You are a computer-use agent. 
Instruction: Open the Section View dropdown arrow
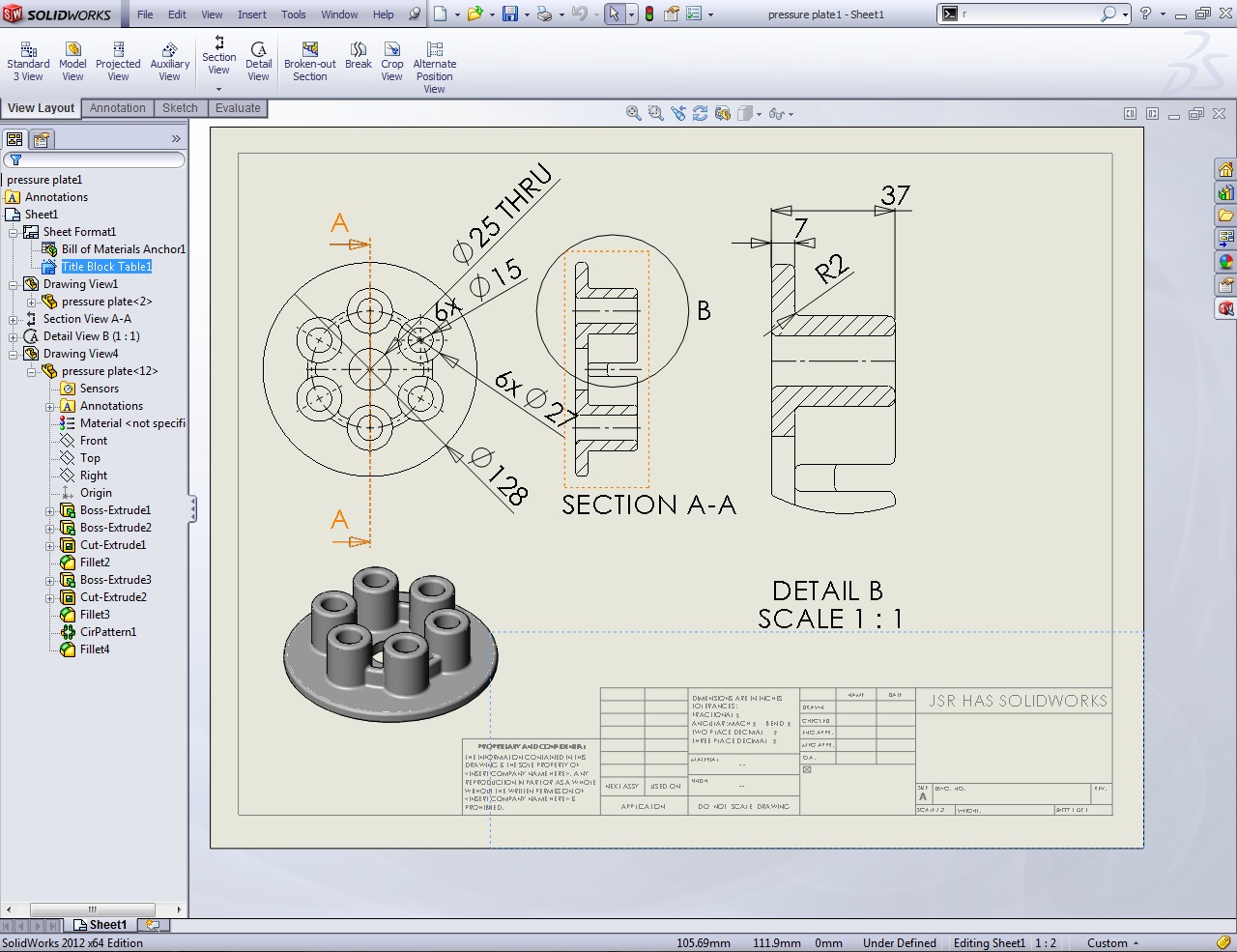click(x=219, y=89)
